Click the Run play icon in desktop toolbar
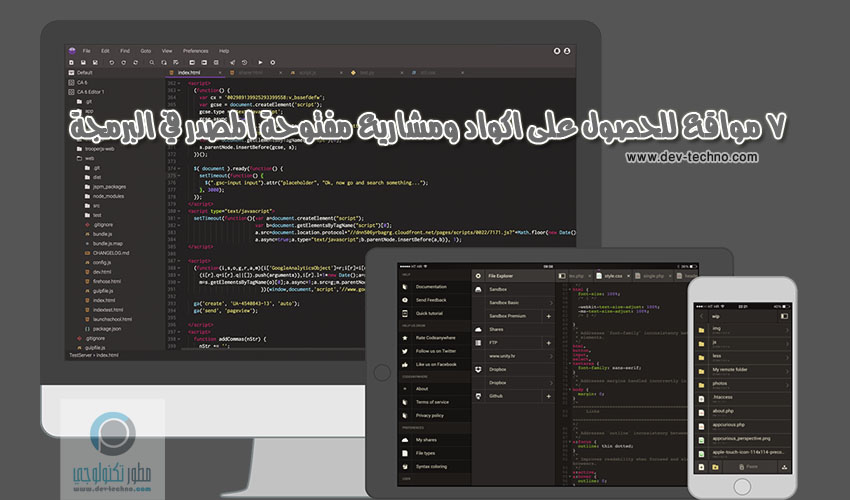The image size is (850, 500). (x=260, y=62)
